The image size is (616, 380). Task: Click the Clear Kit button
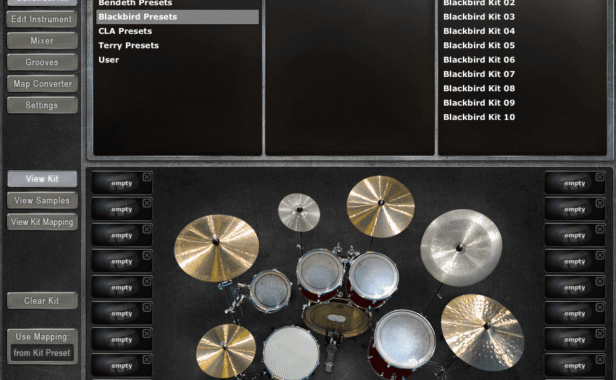[42, 301]
